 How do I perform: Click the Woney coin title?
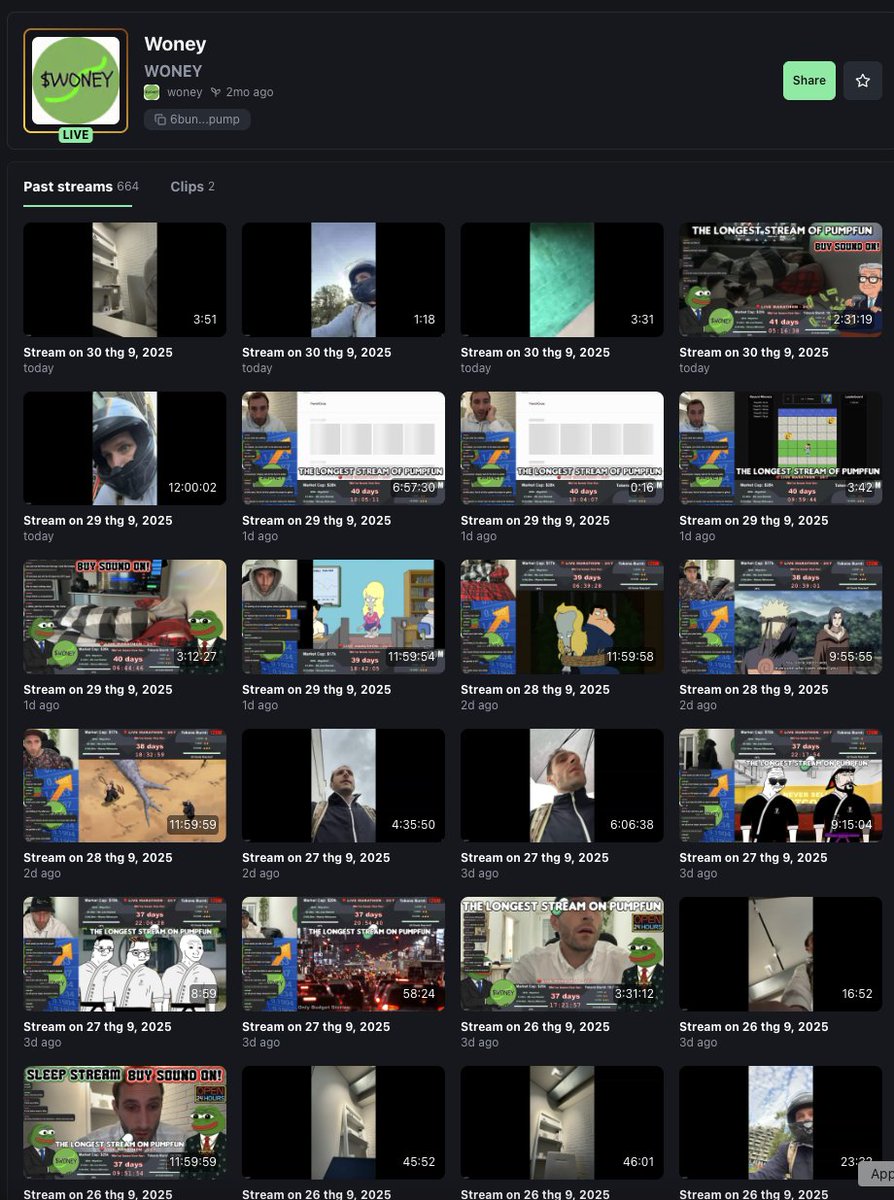175,44
